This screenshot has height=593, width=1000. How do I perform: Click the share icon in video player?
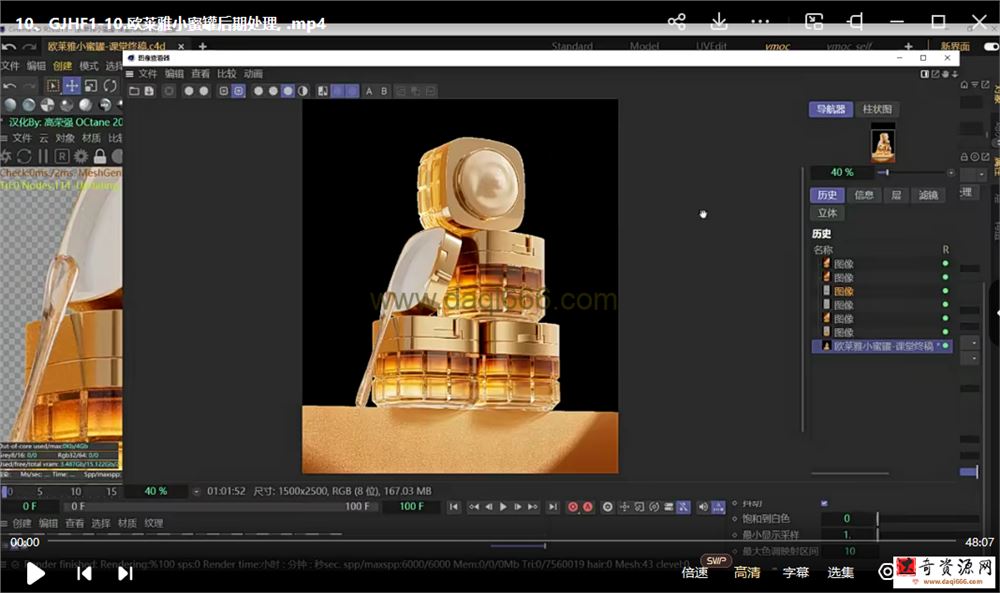(x=677, y=22)
